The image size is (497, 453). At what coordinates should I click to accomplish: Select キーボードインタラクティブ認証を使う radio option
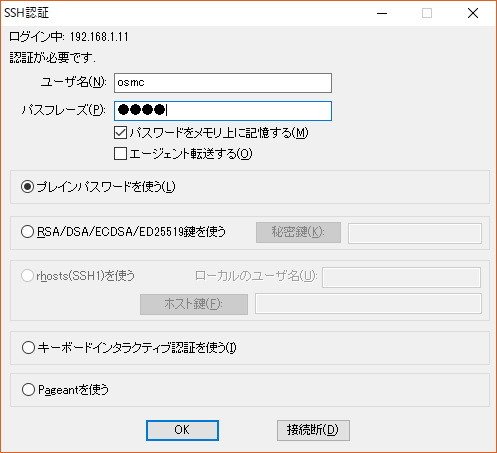coord(28,348)
